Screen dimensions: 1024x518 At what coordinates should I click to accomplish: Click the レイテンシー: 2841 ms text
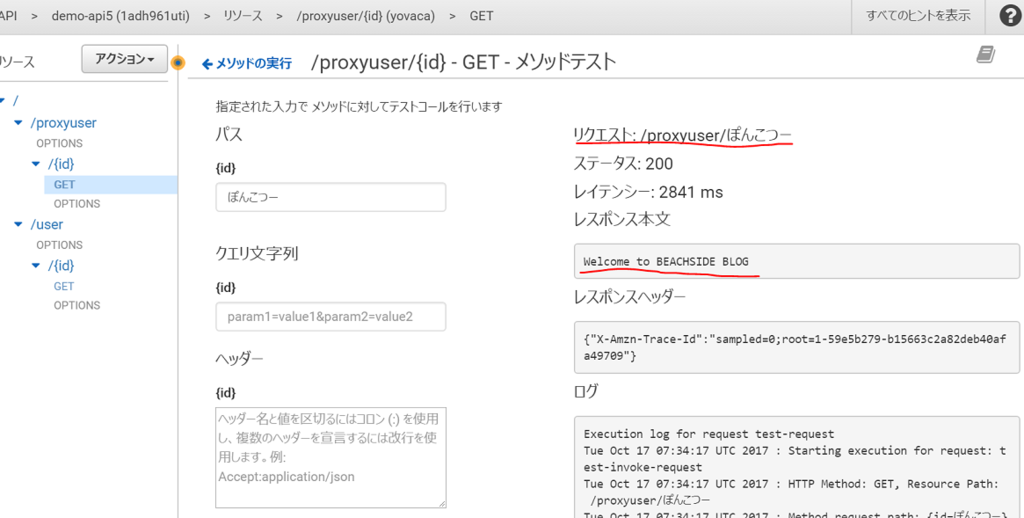point(648,192)
